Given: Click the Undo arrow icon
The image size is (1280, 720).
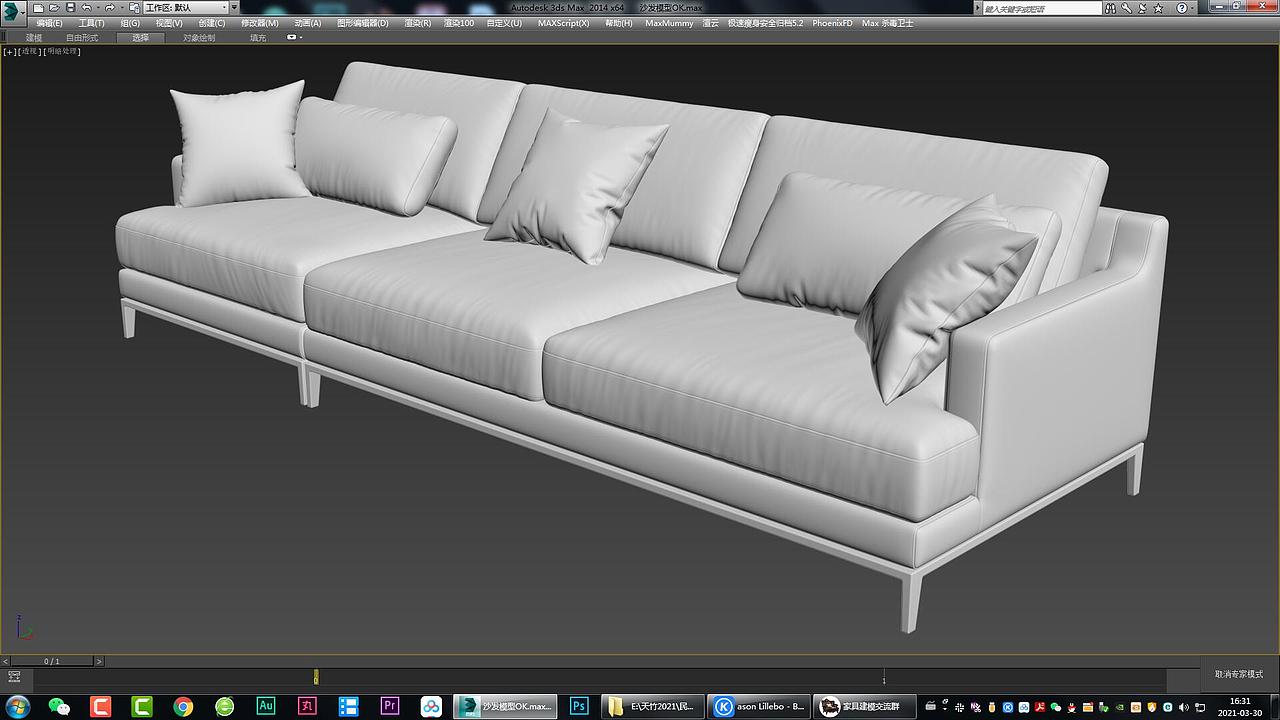Looking at the screenshot, I should click(x=86, y=8).
